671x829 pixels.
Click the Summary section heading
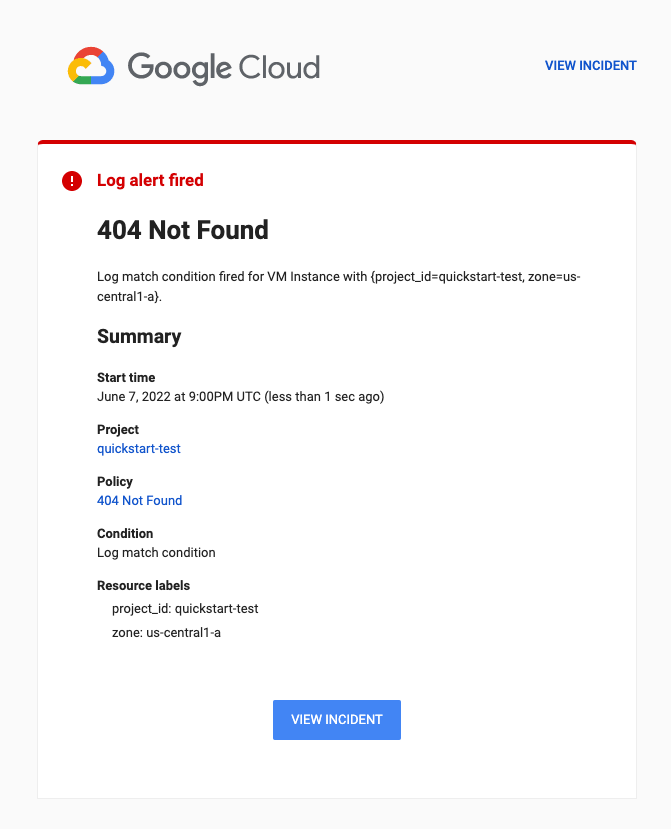pyautogui.click(x=139, y=337)
